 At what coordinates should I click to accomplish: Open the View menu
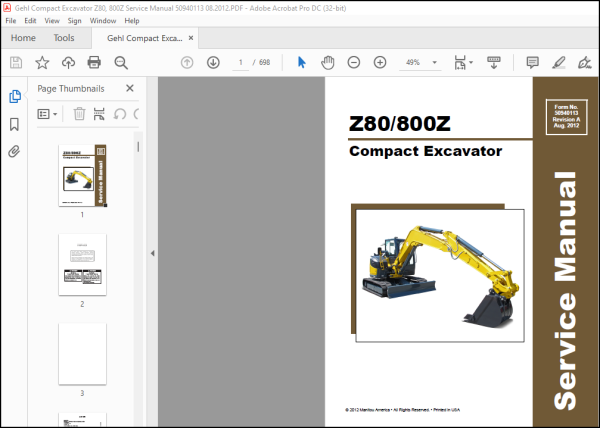[52, 21]
